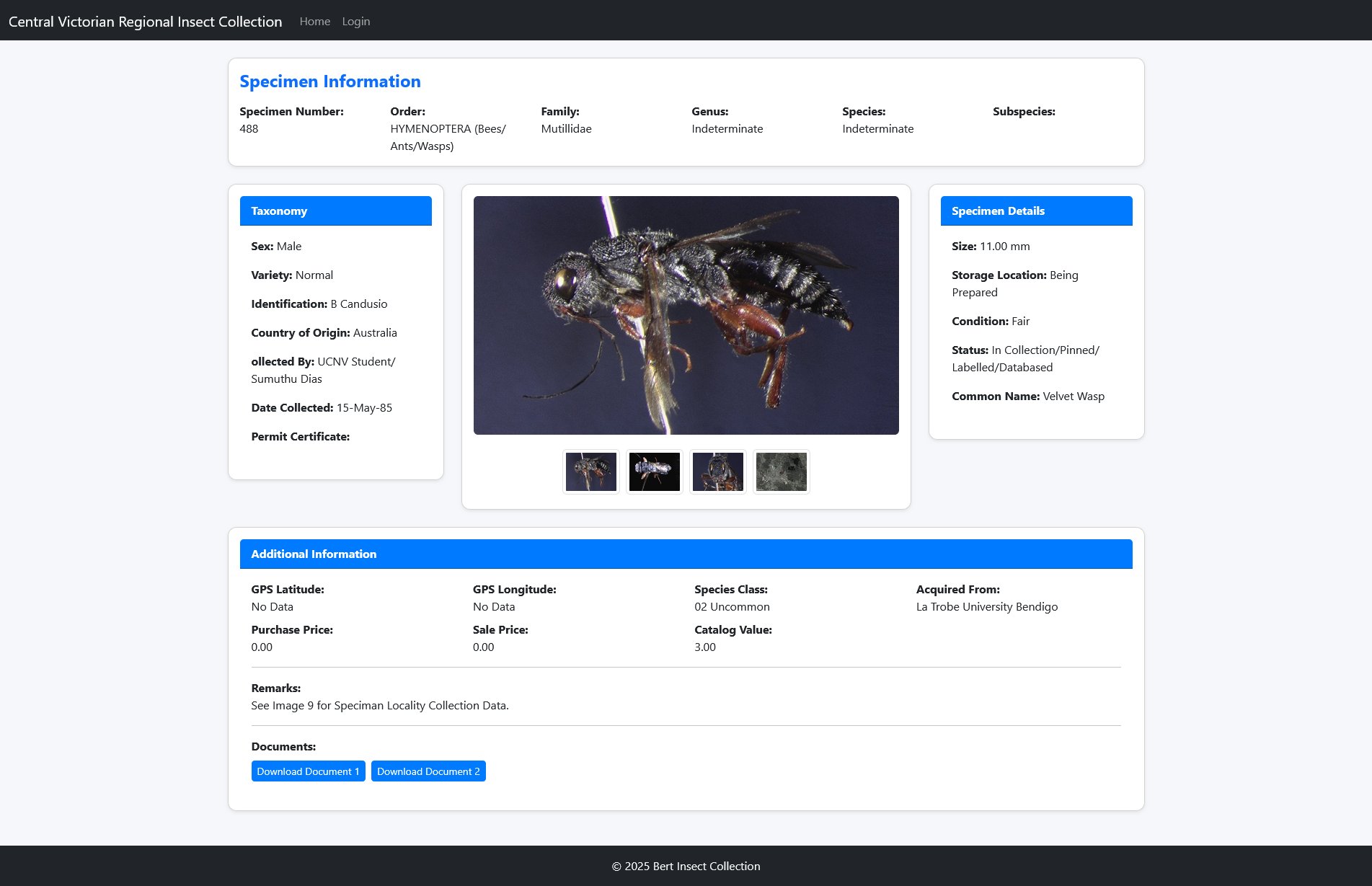Select the top-view wasp thumbnail on black
Image resolution: width=1372 pixels, height=886 pixels.
[654, 471]
